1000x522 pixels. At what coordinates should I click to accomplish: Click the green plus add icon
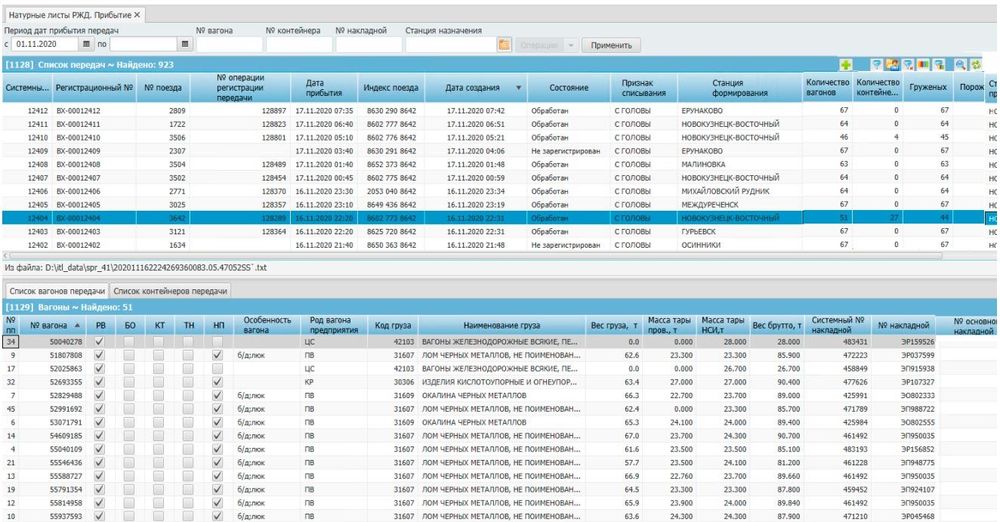pyautogui.click(x=845, y=65)
